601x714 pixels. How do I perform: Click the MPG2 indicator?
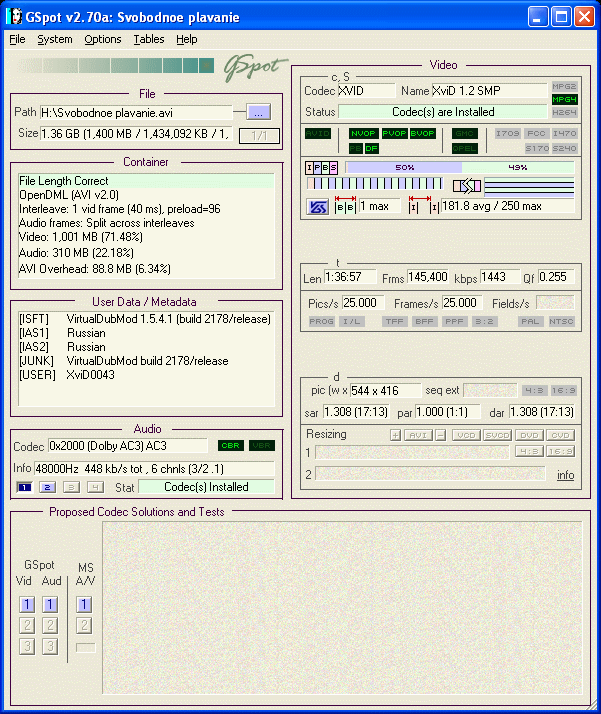point(565,86)
